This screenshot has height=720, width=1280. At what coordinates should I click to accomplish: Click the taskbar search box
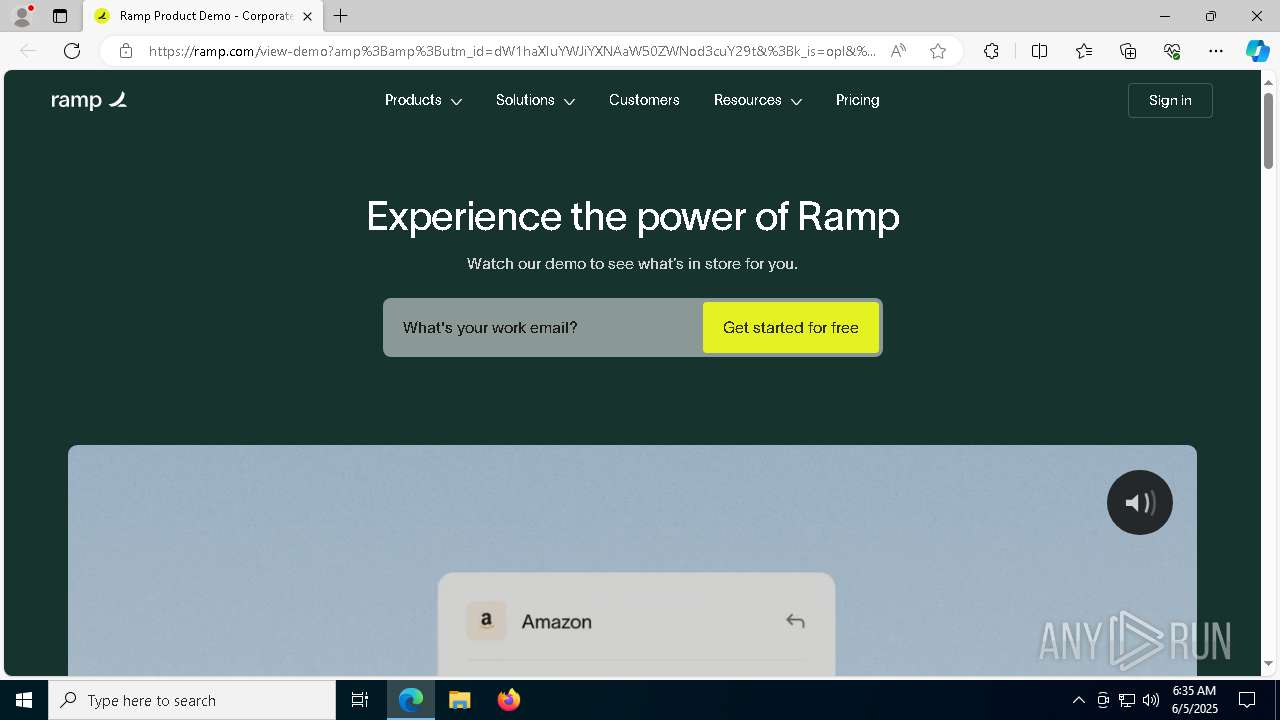point(192,700)
